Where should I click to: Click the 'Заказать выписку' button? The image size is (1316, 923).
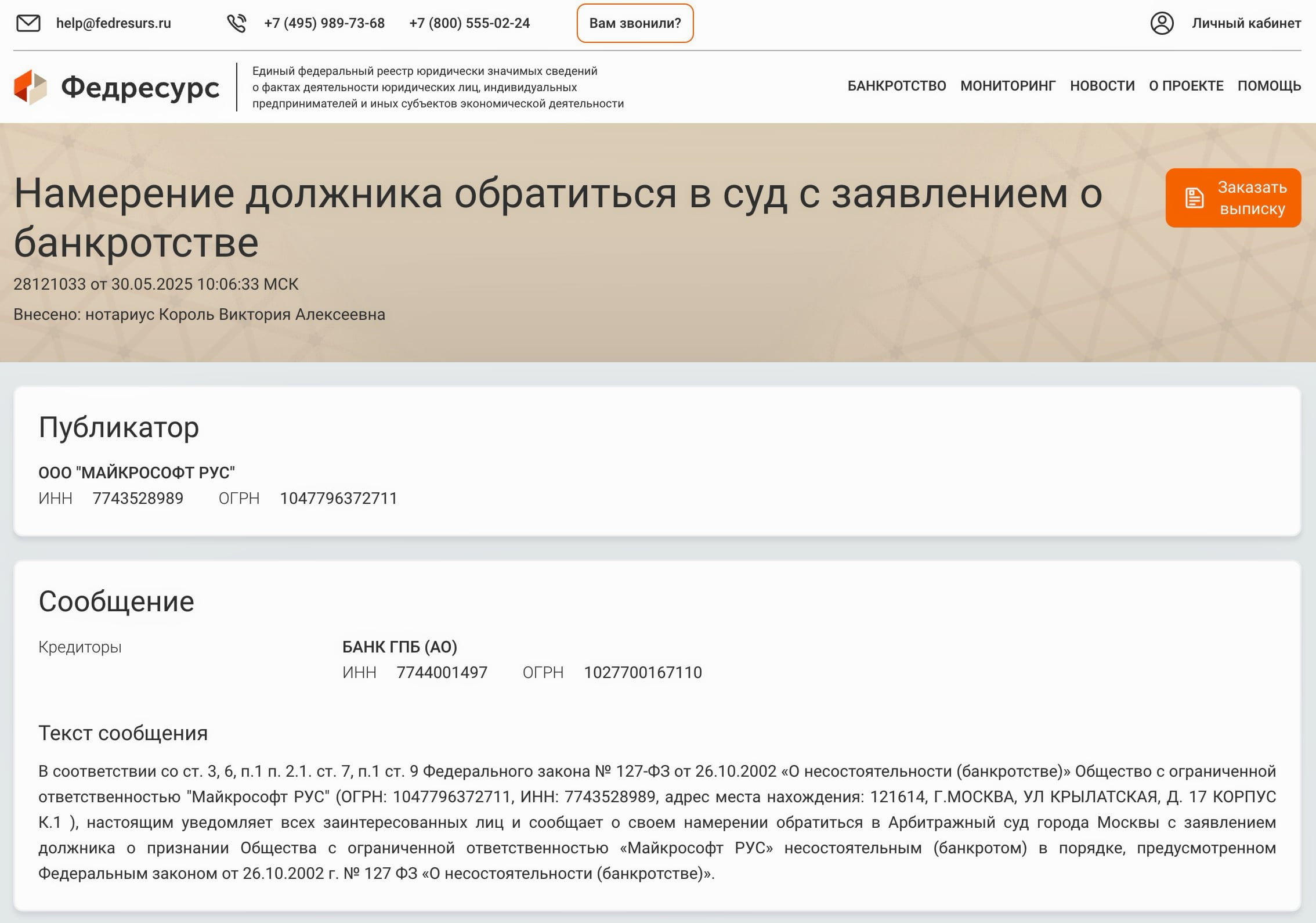tap(1251, 198)
